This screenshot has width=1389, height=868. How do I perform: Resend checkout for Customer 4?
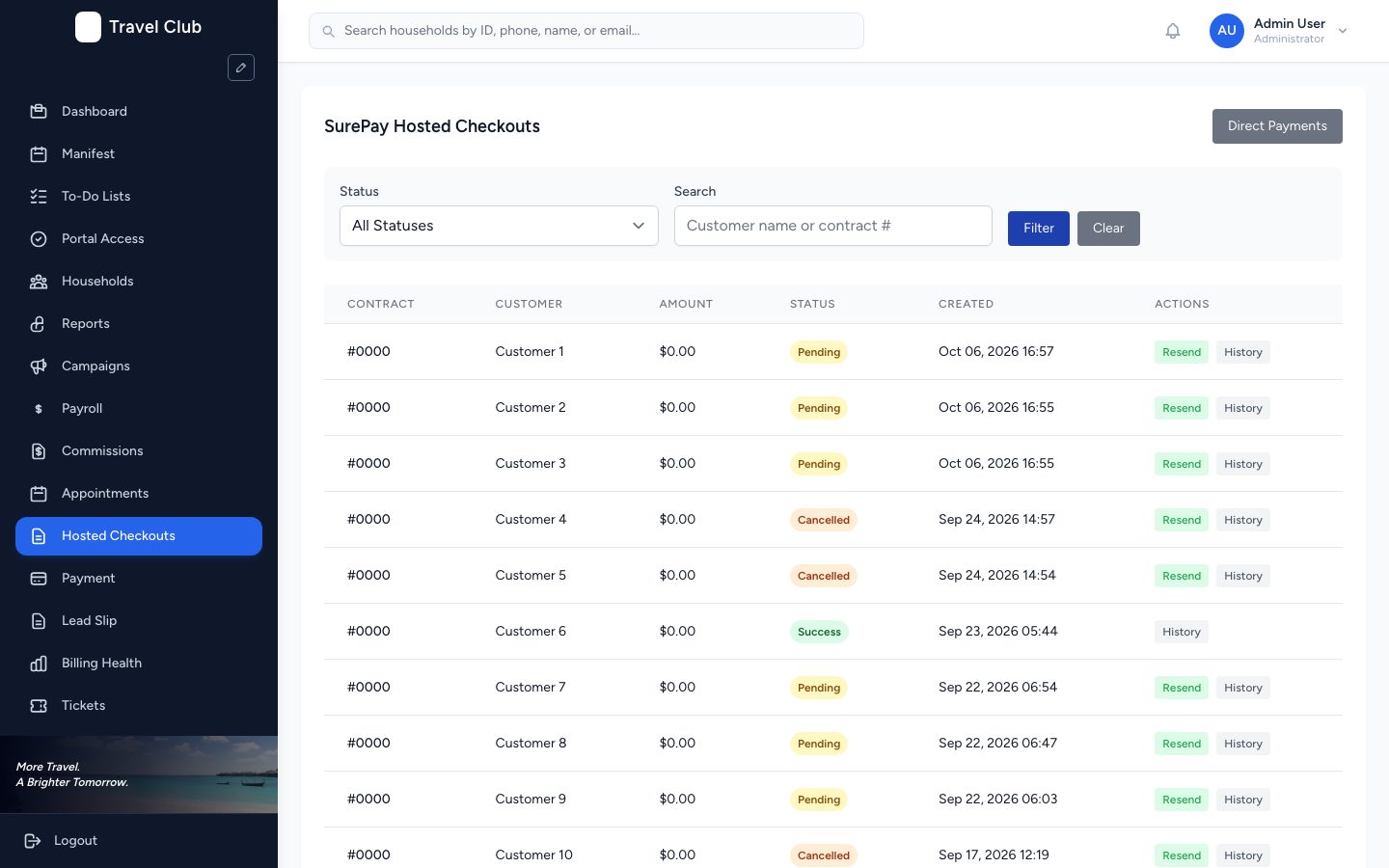1182,520
